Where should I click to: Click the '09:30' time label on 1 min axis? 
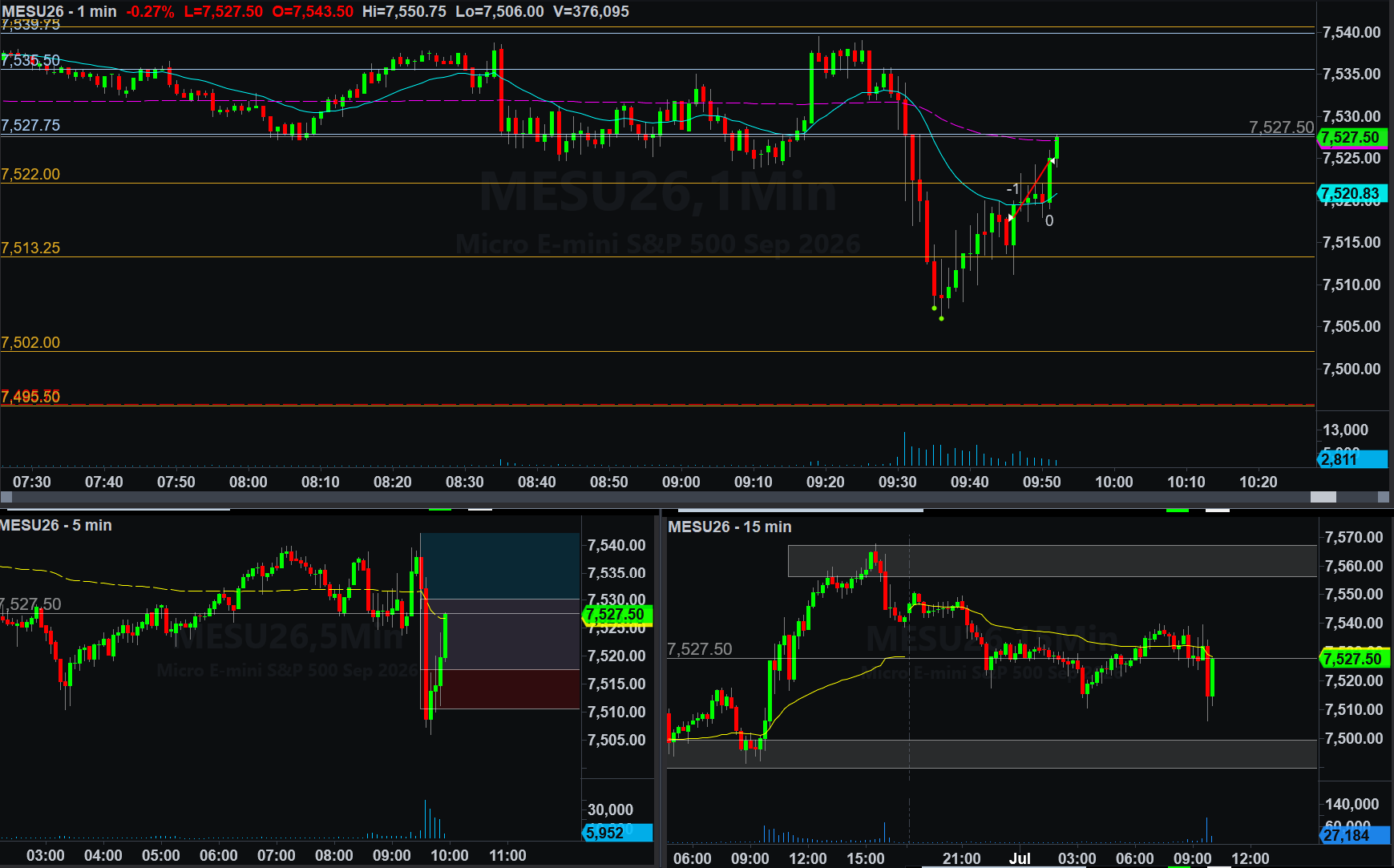898,482
